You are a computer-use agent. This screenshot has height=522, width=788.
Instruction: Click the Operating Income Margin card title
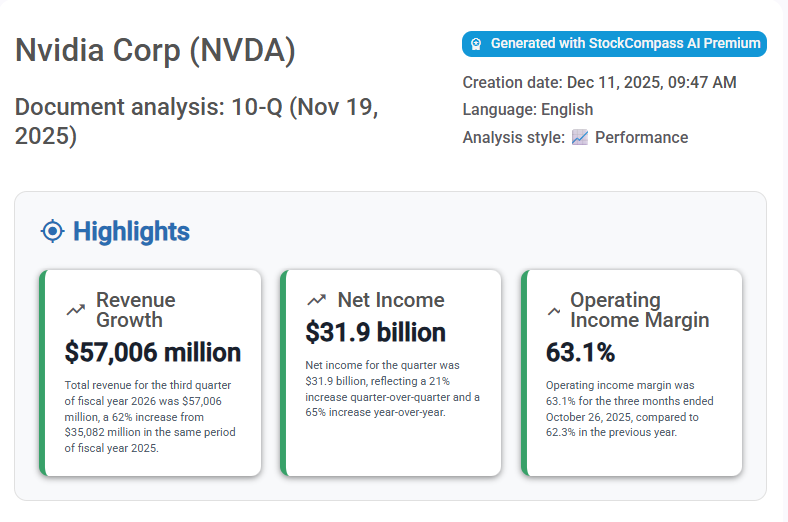(639, 310)
